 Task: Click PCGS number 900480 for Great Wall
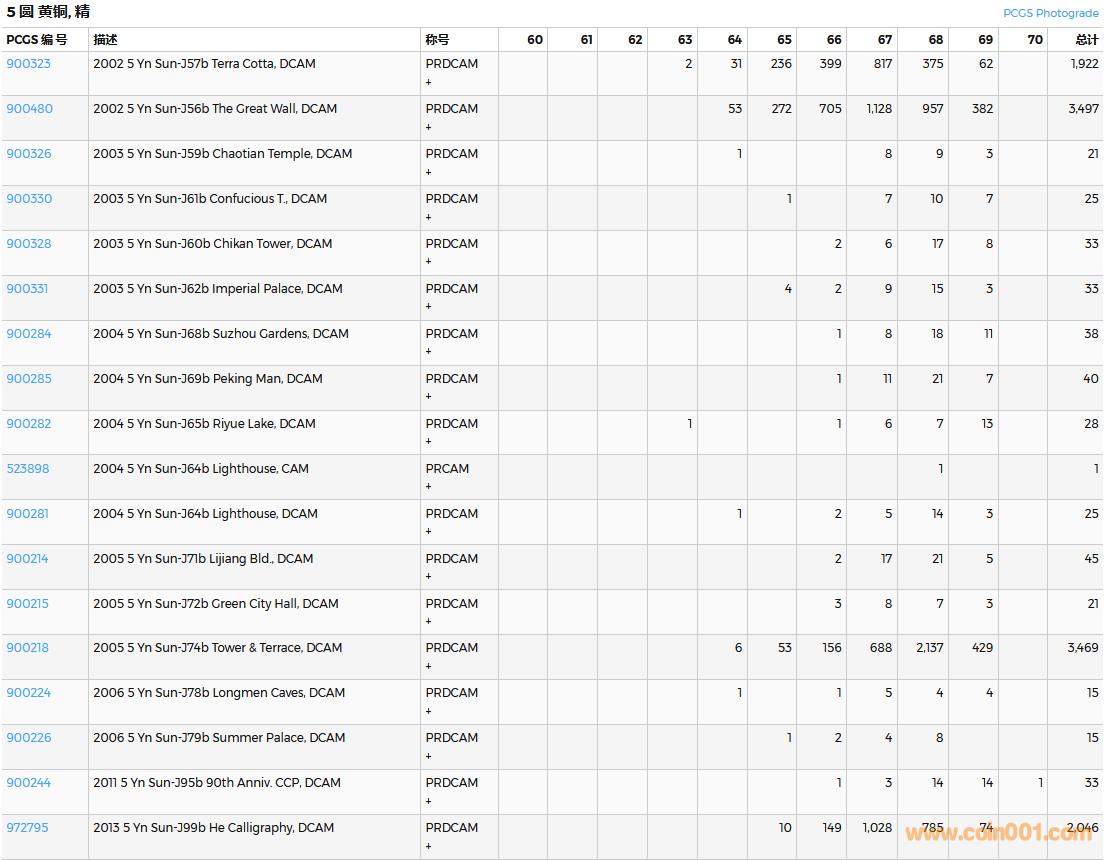[x=29, y=108]
